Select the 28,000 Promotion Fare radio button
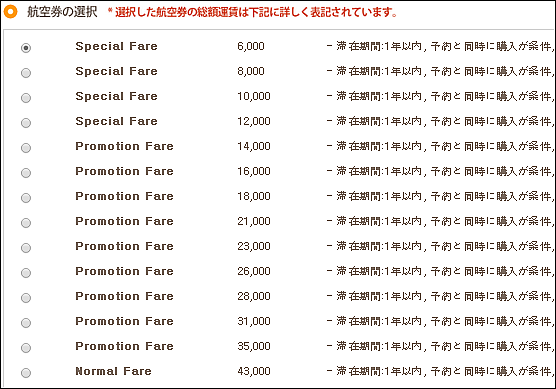The height and width of the screenshot is (389, 556). pyautogui.click(x=26, y=298)
